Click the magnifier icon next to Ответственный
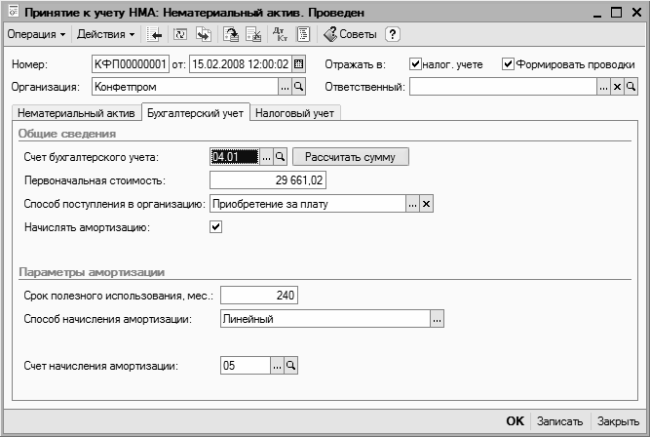The width and height of the screenshot is (650, 437). pos(630,87)
